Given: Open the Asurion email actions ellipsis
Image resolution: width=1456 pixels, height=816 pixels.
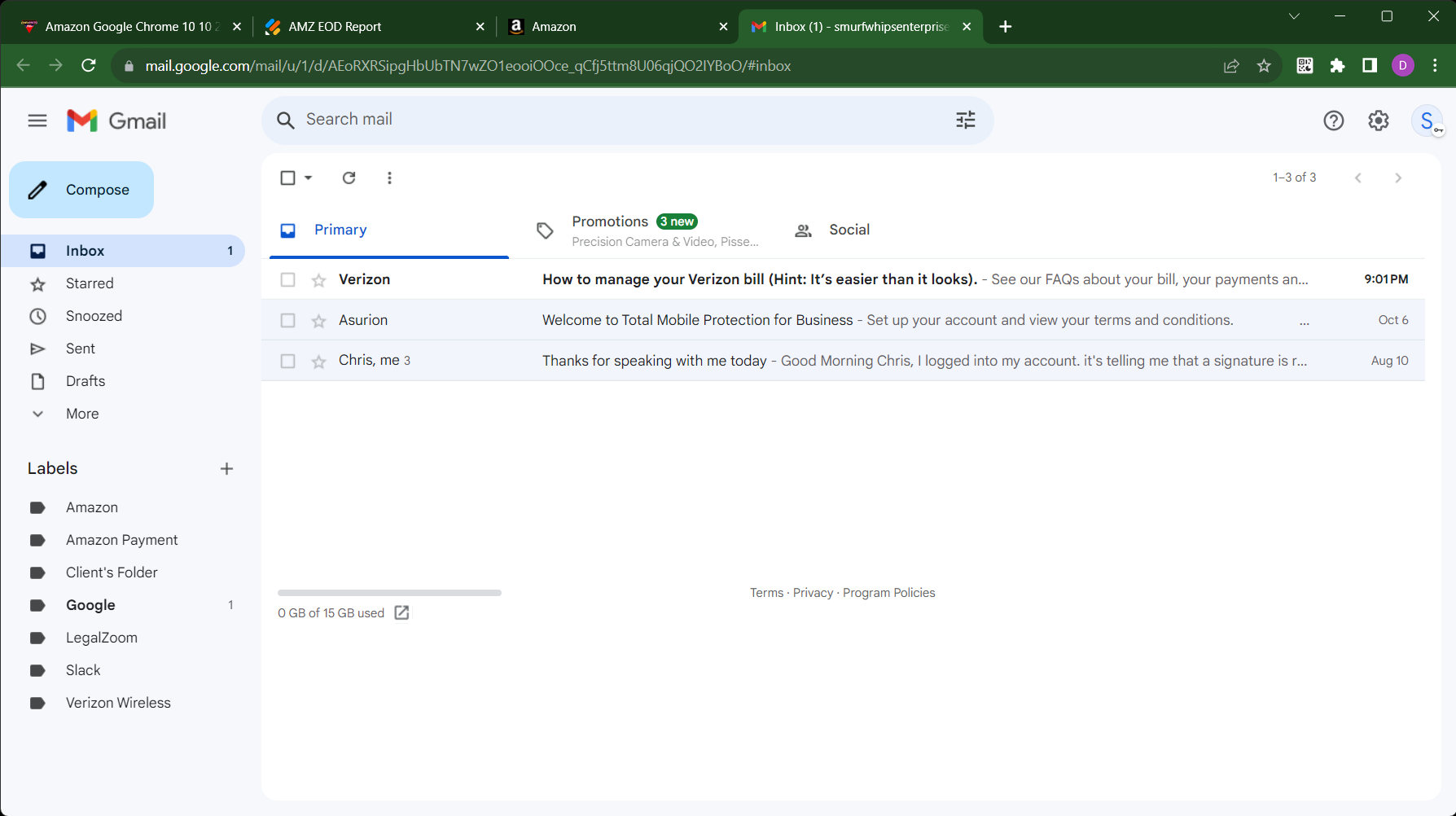Looking at the screenshot, I should 1305,321.
